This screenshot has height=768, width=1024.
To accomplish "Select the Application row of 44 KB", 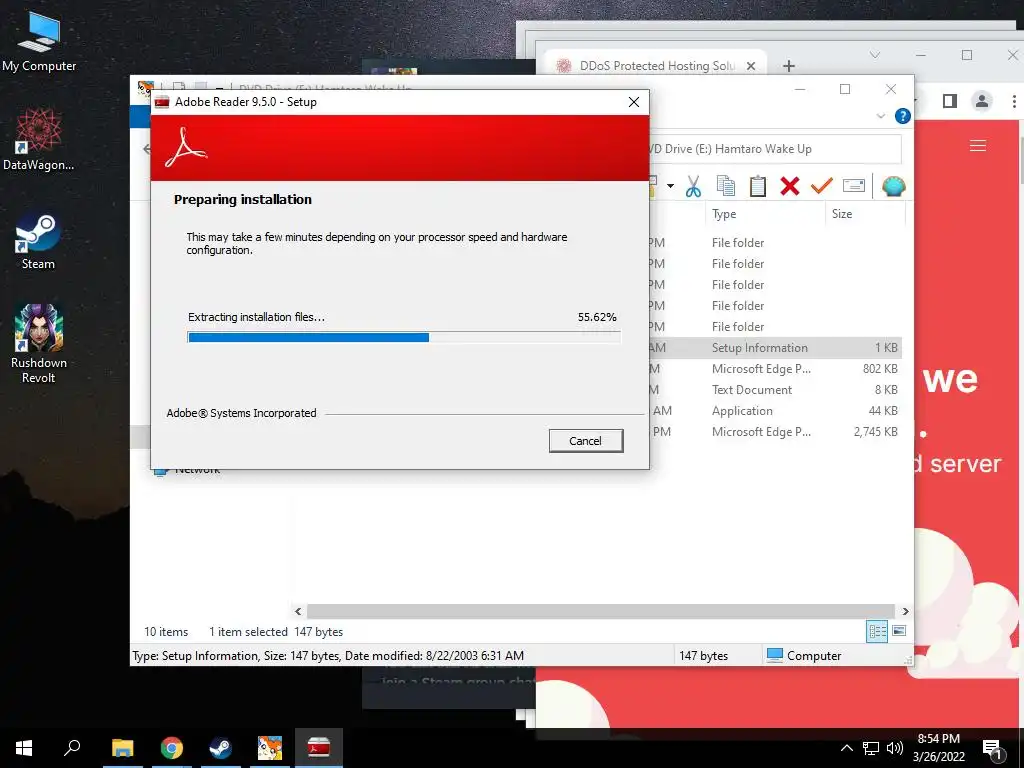I will tap(776, 411).
